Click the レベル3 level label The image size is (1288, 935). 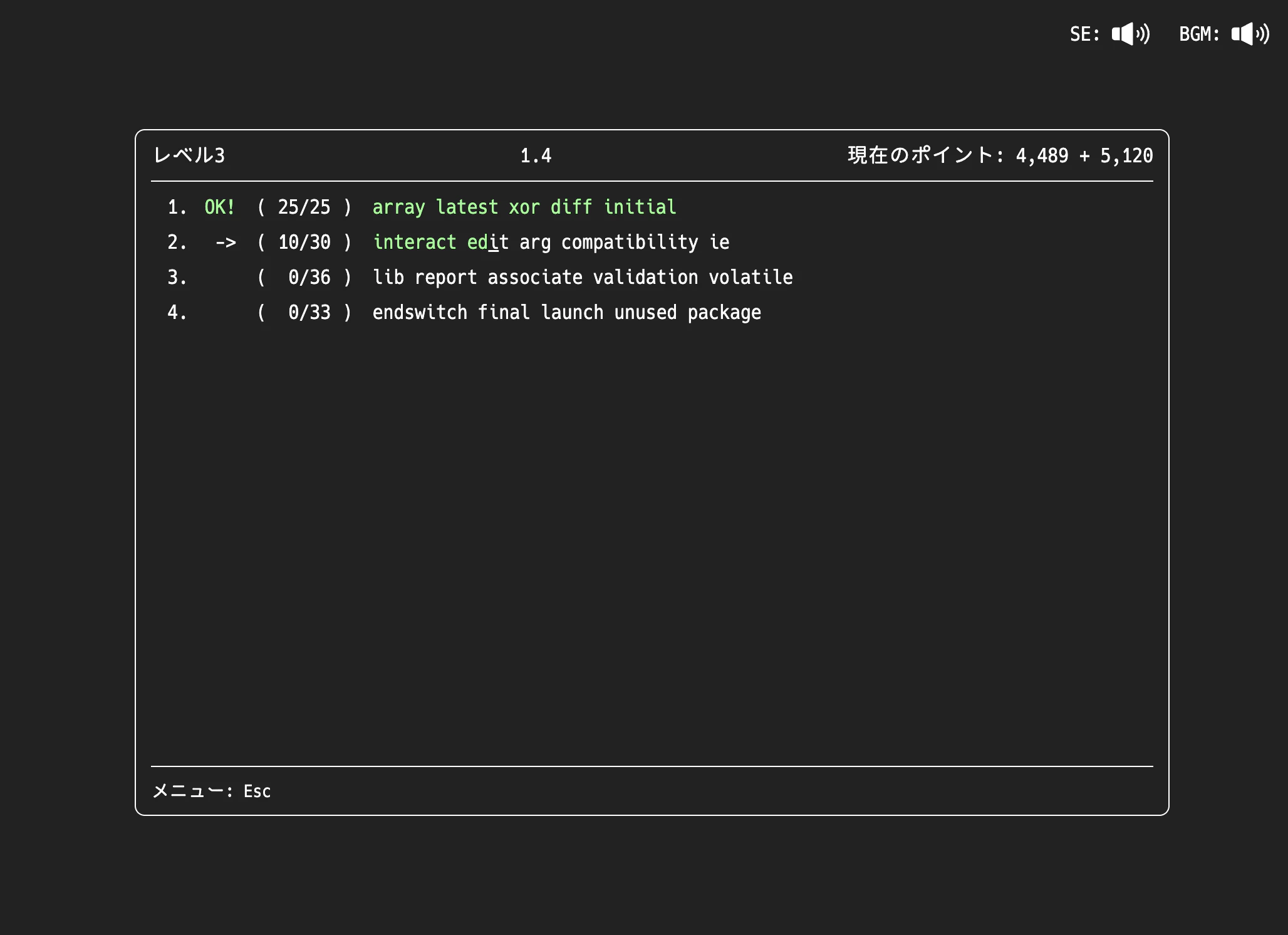point(189,155)
